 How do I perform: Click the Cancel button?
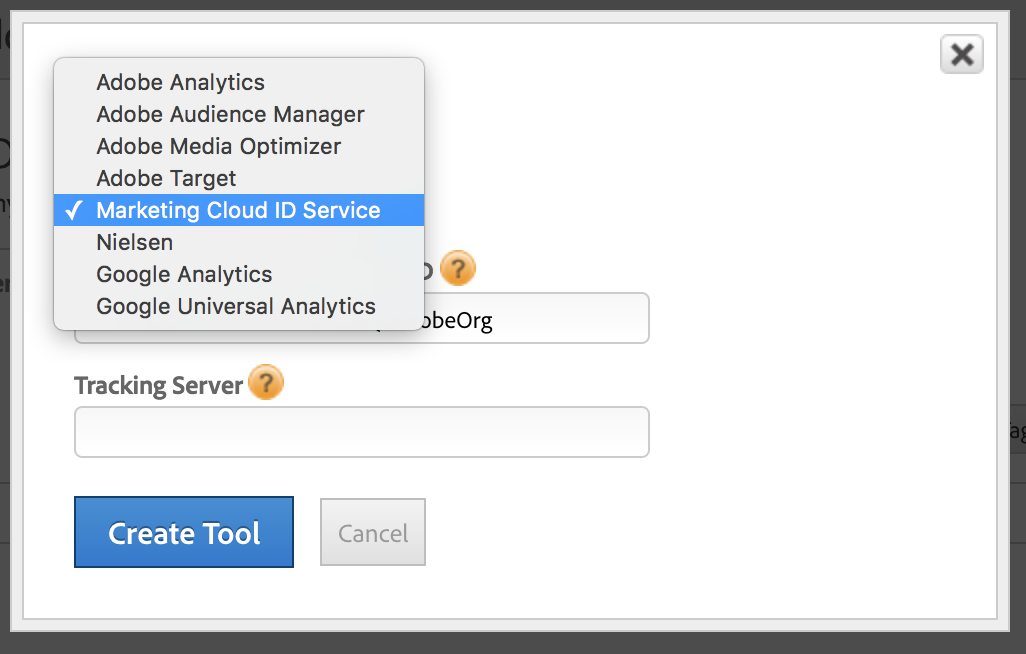372,531
